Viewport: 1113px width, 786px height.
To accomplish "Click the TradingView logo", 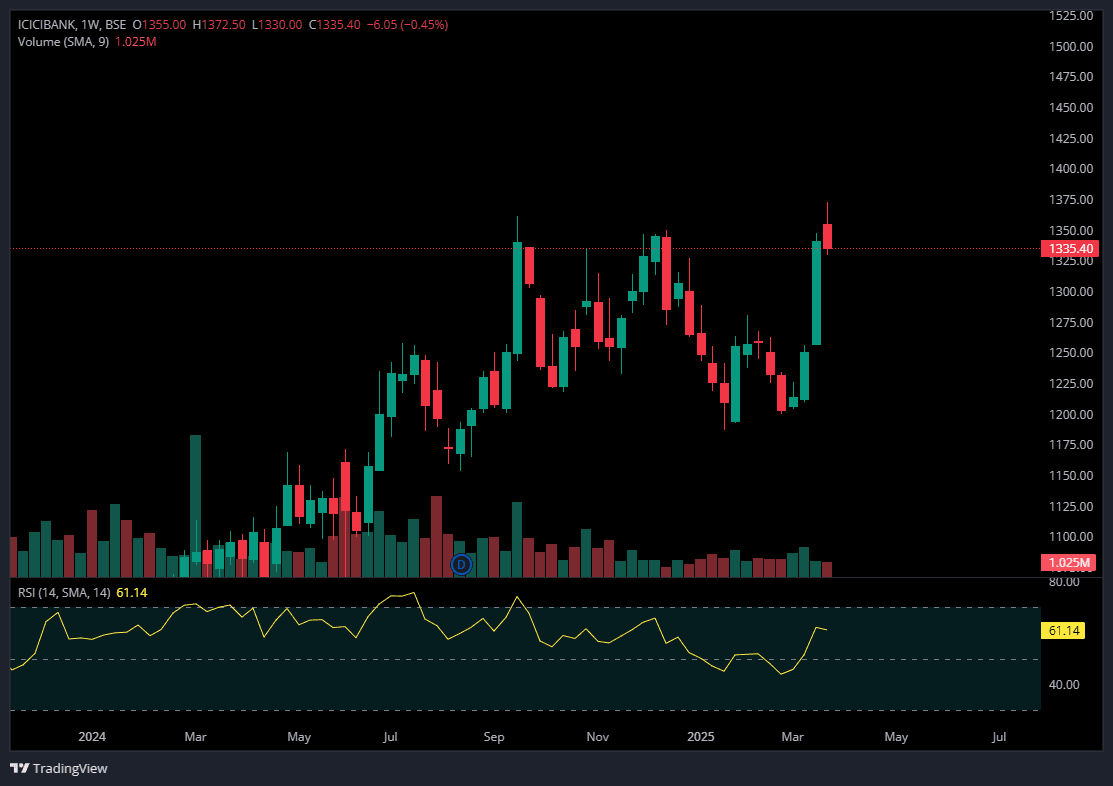I will tap(59, 768).
